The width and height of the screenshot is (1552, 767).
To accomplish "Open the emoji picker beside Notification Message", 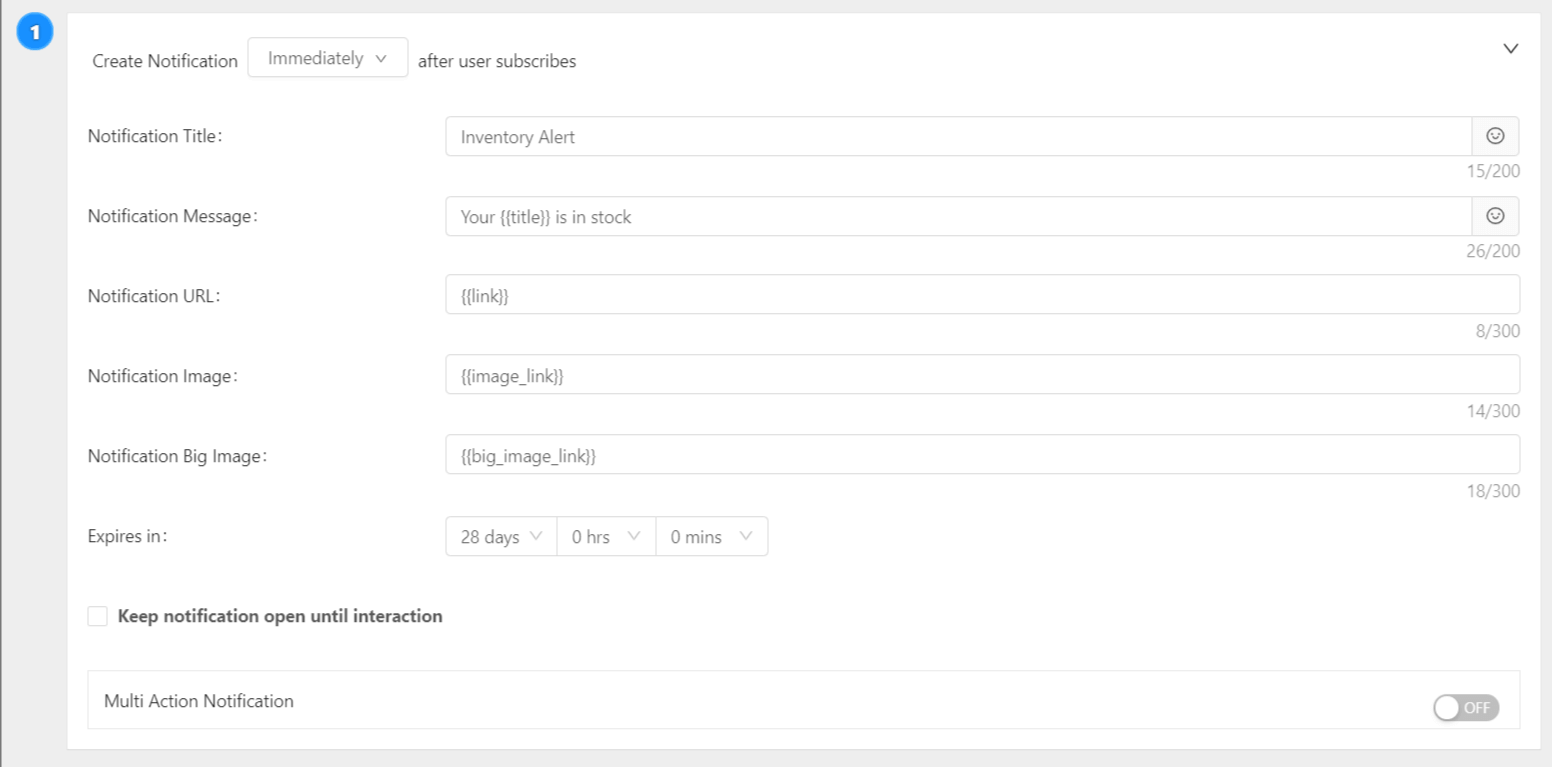I will pos(1495,216).
